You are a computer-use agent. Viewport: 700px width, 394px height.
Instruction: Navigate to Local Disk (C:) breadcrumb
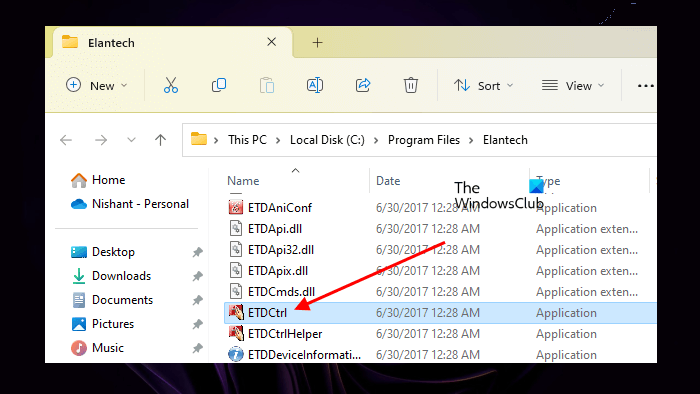(327, 140)
